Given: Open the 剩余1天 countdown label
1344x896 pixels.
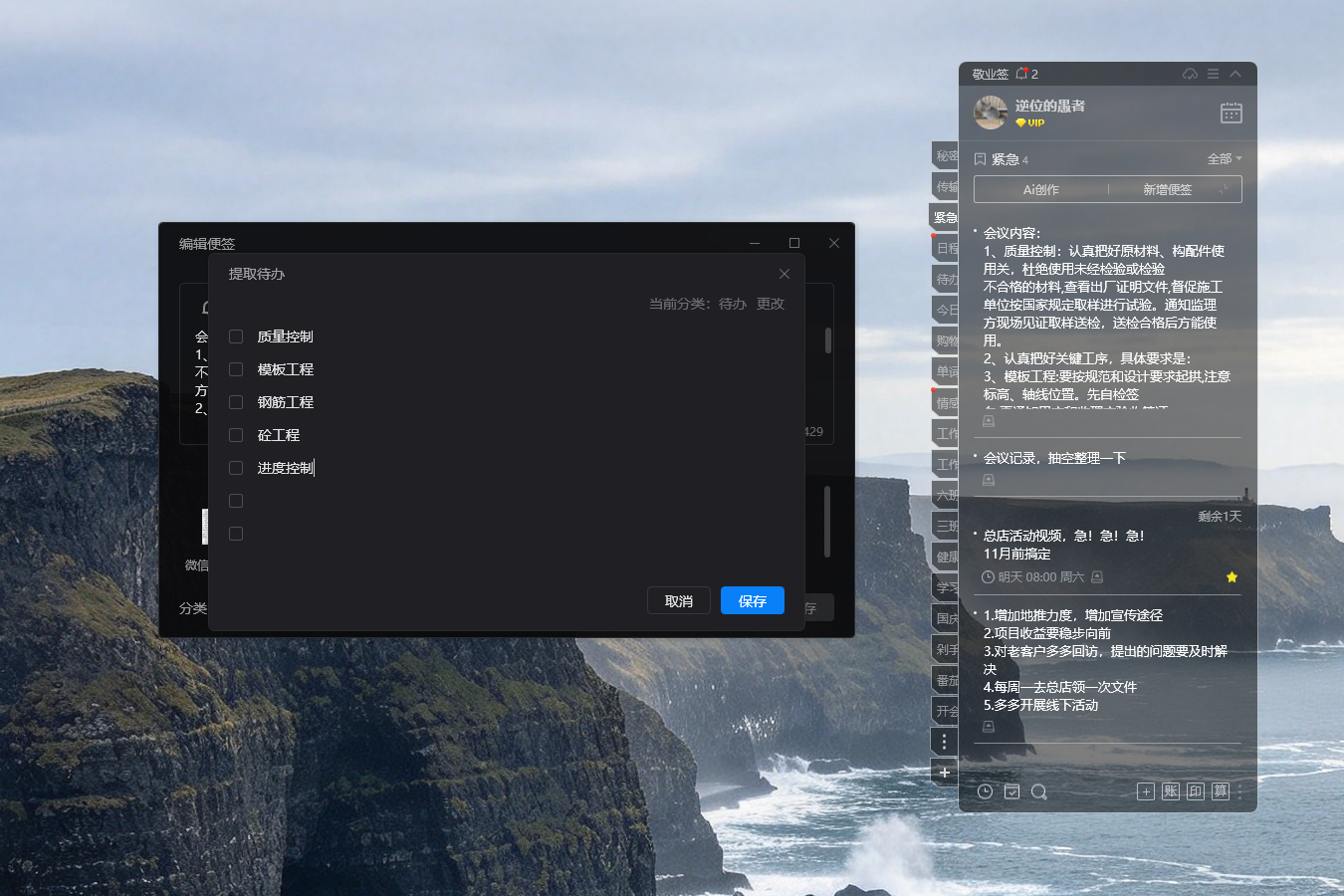Looking at the screenshot, I should (x=1220, y=517).
